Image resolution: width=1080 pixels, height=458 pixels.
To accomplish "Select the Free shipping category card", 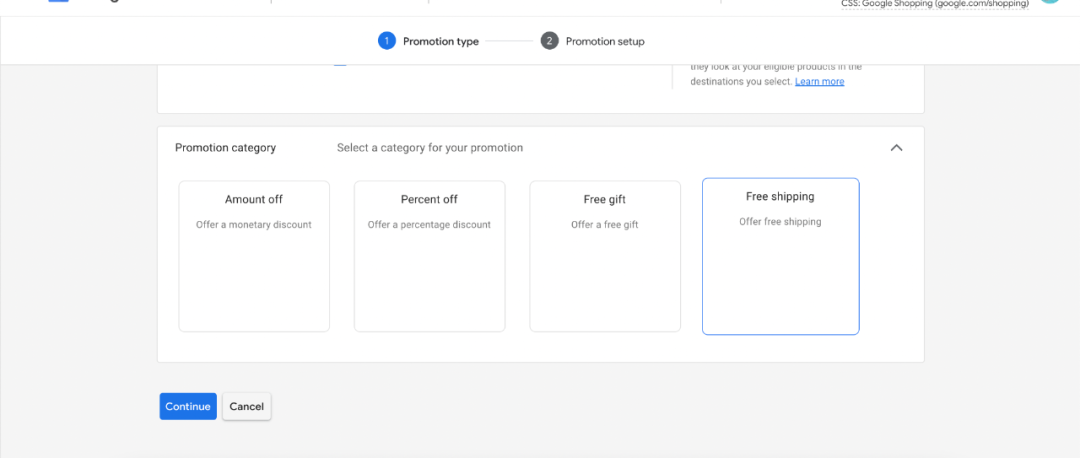I will [780, 256].
